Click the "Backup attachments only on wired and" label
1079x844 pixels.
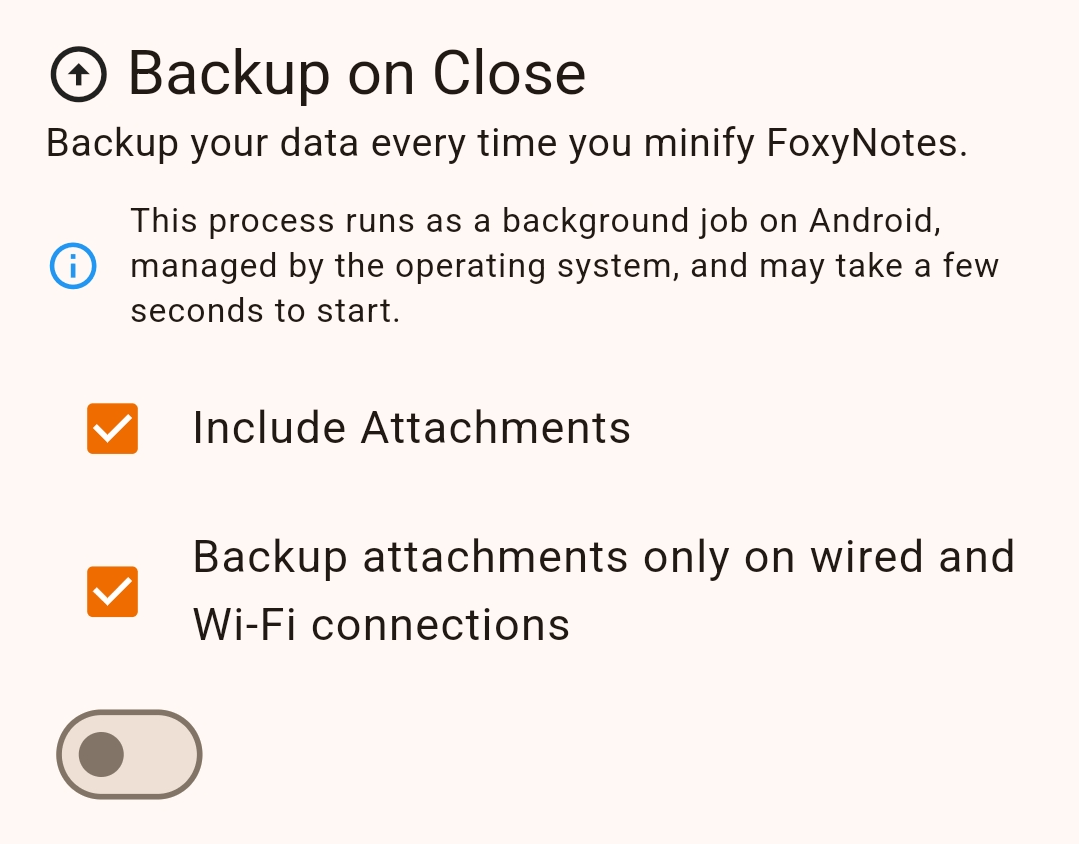(603, 557)
